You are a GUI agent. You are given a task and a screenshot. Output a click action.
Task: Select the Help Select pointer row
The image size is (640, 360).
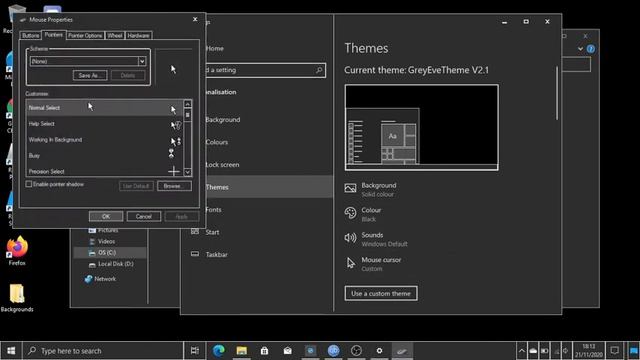click(x=104, y=124)
